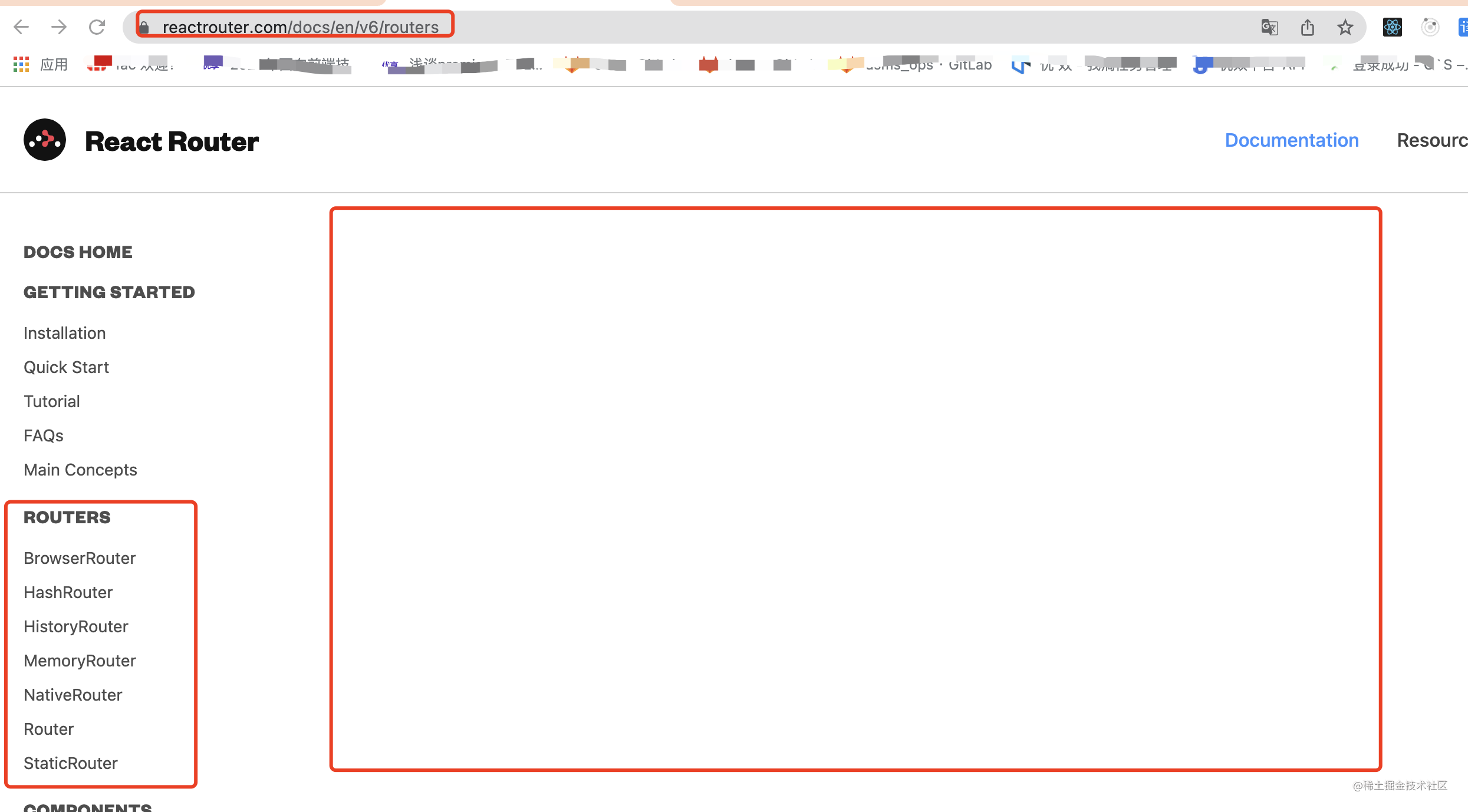1468x812 pixels.
Task: Open the NativeRouter docs page
Action: [73, 695]
